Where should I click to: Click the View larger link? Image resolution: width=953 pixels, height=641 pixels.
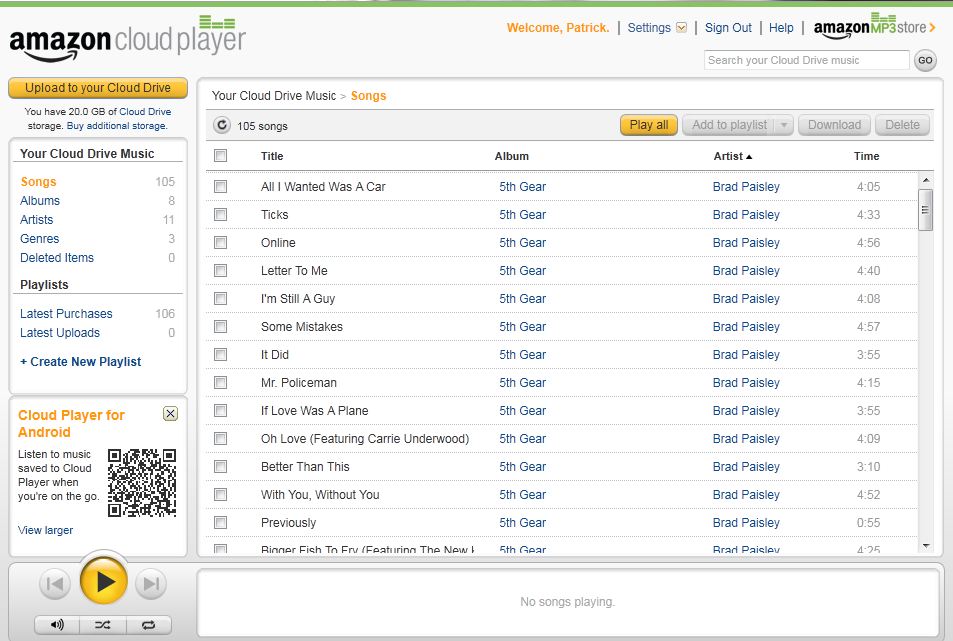coord(46,530)
